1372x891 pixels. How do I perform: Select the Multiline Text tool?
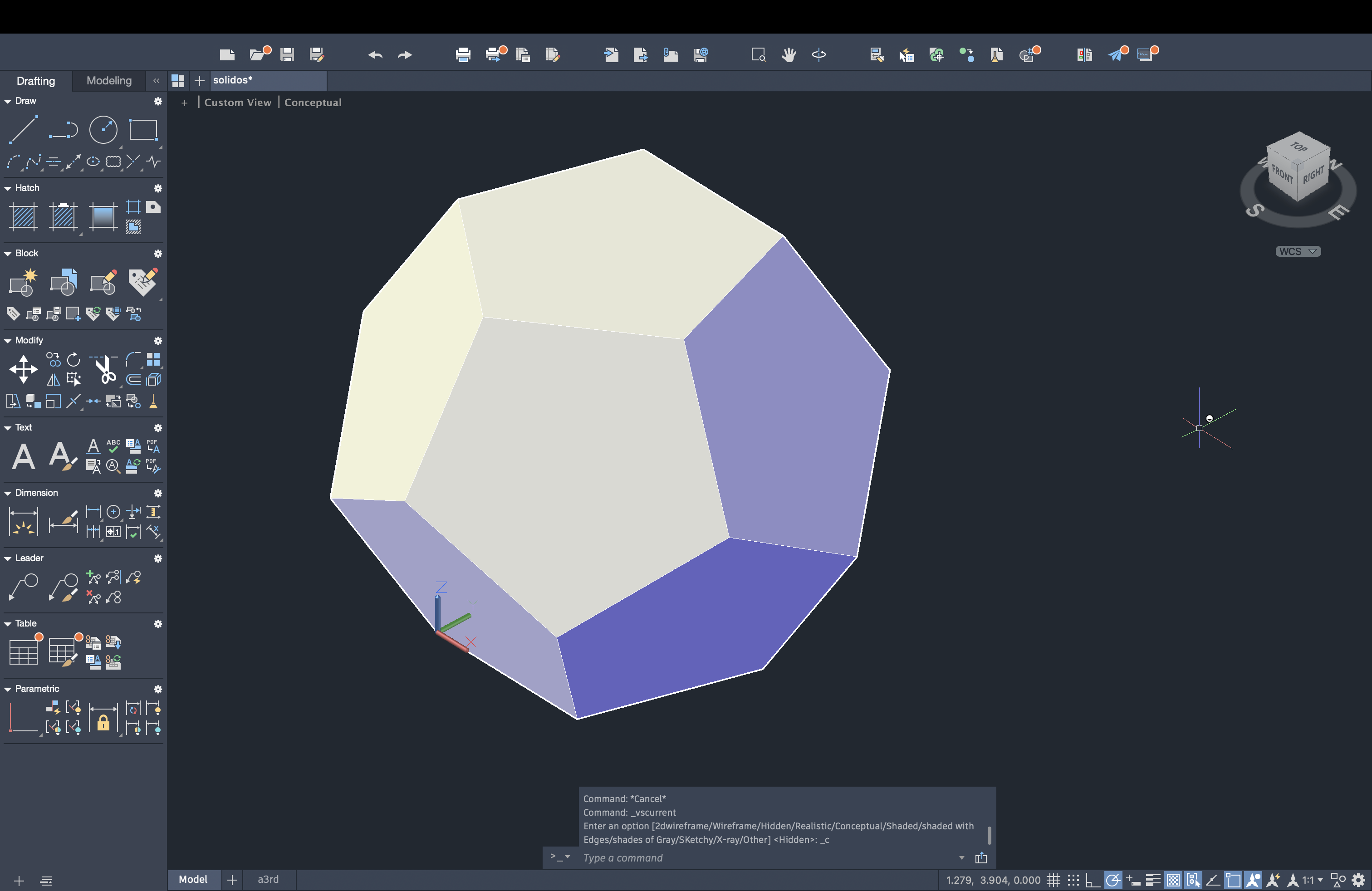click(23, 457)
